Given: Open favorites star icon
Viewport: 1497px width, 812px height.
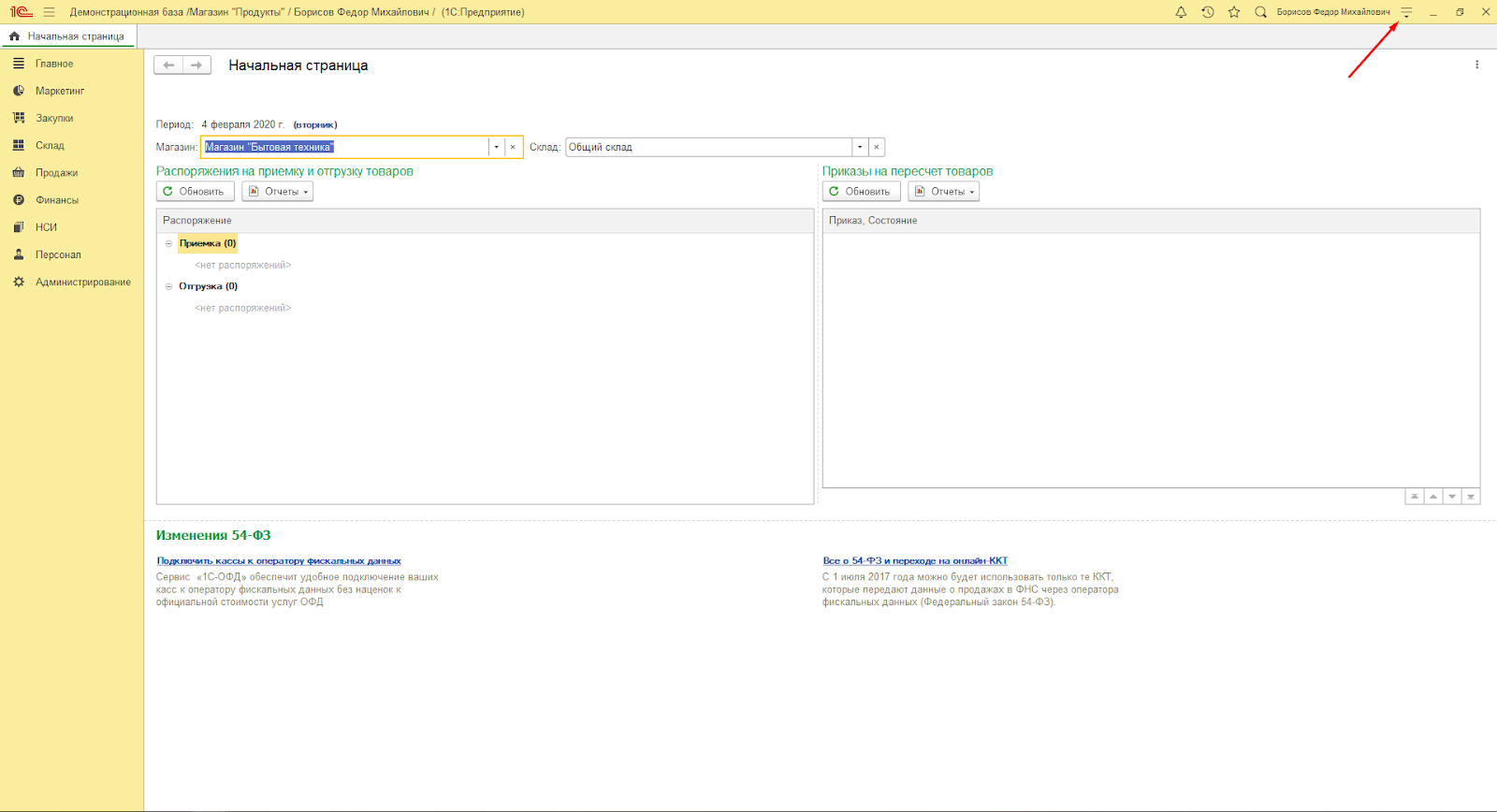Looking at the screenshot, I should coord(1234,12).
